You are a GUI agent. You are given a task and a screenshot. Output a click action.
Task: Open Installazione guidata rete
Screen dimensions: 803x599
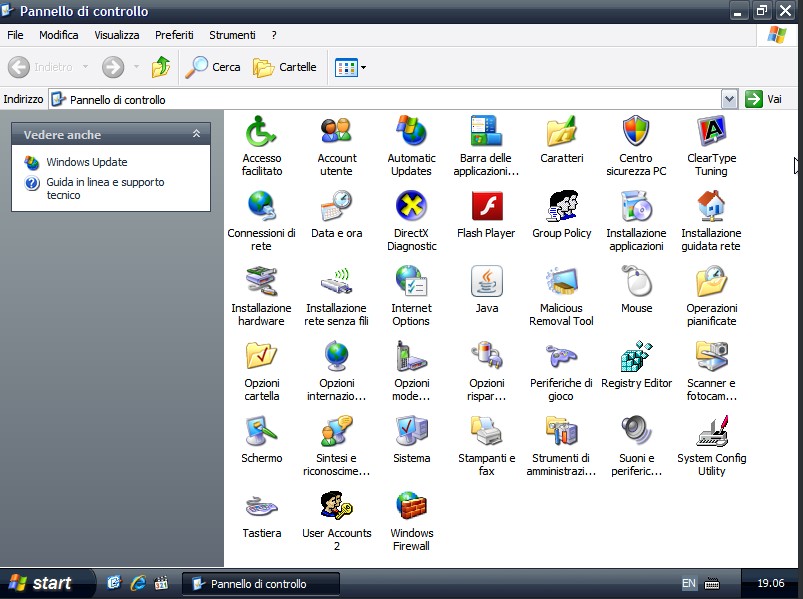click(711, 221)
